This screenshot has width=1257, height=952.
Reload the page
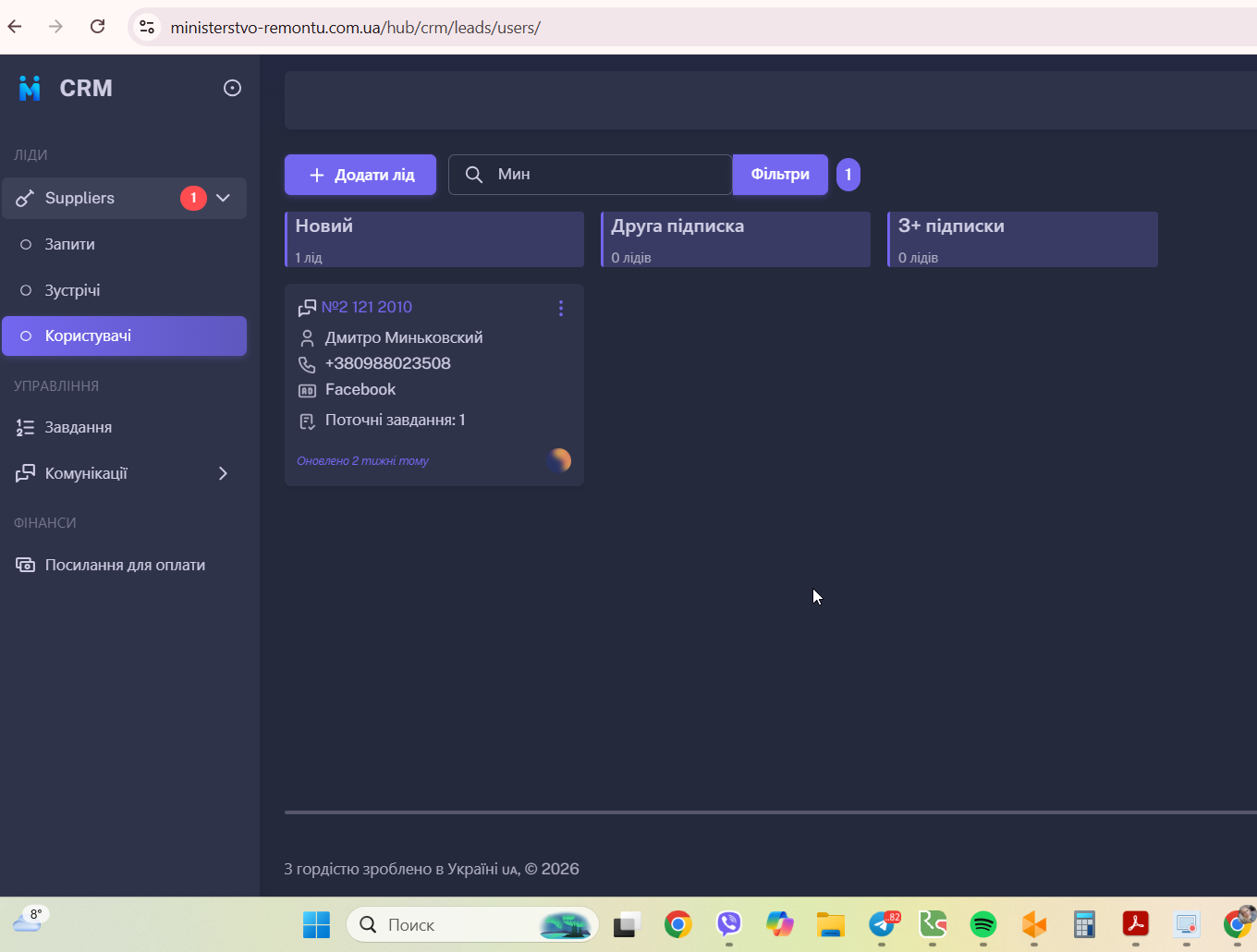(x=98, y=27)
